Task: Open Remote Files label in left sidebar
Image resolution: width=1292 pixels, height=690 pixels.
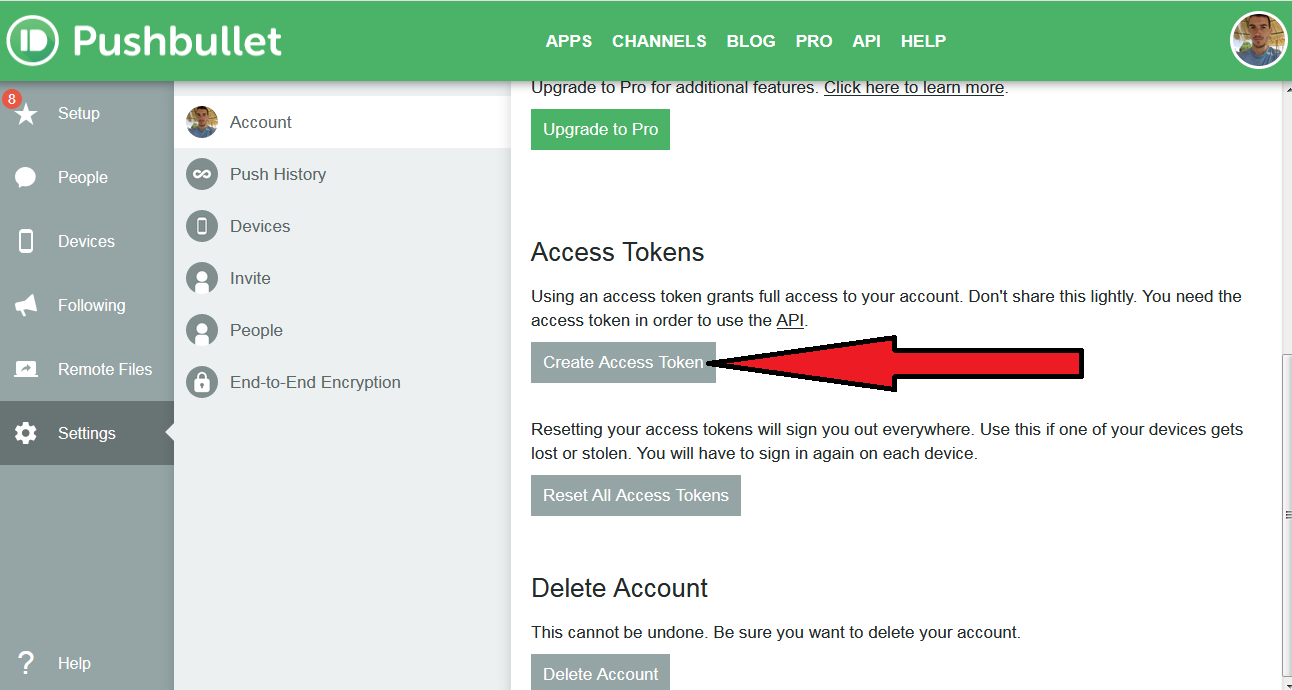Action: tap(105, 369)
